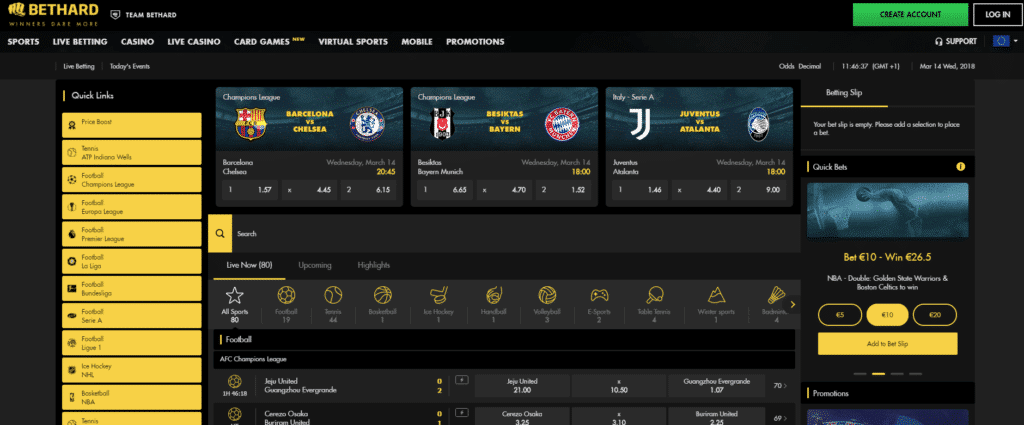Open the Quick Bets info icon
The width and height of the screenshot is (1024, 425).
(960, 167)
